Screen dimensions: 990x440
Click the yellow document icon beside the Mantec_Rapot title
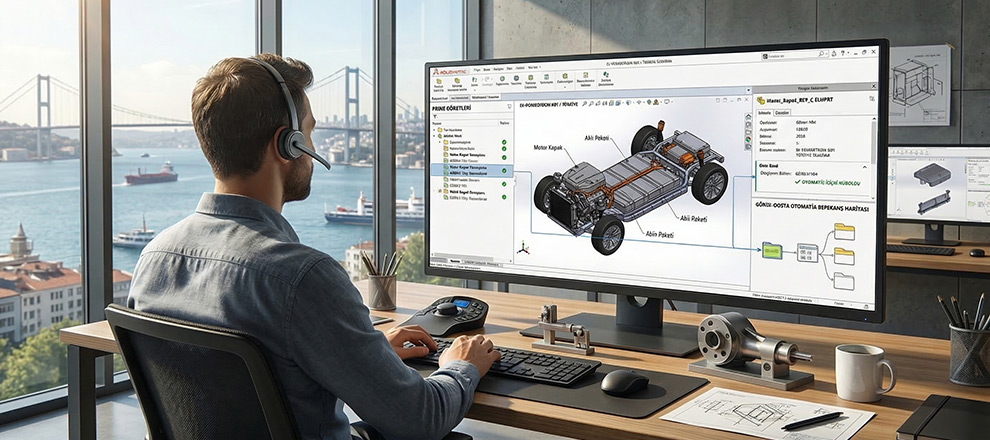point(761,100)
